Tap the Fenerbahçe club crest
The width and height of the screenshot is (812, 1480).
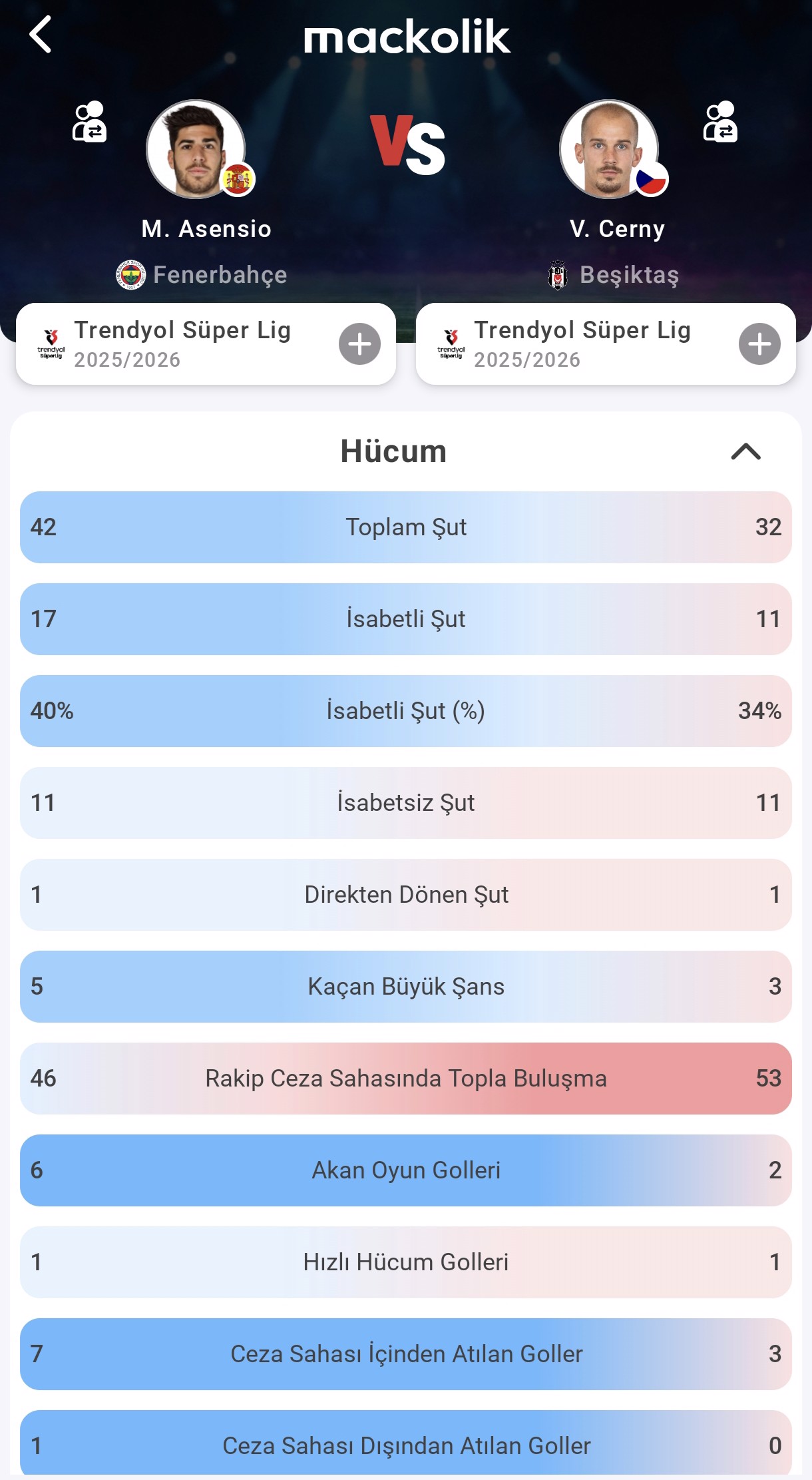132,275
